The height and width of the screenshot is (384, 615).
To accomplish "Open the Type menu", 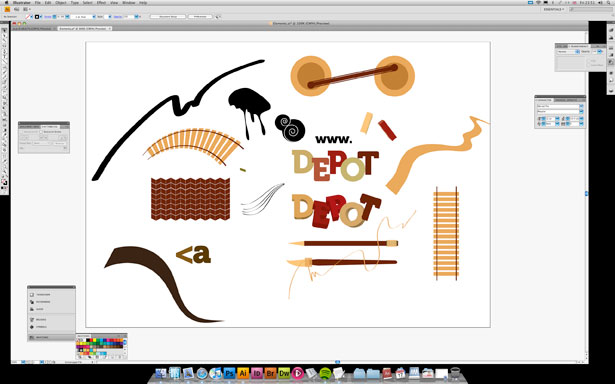I will [x=75, y=2].
